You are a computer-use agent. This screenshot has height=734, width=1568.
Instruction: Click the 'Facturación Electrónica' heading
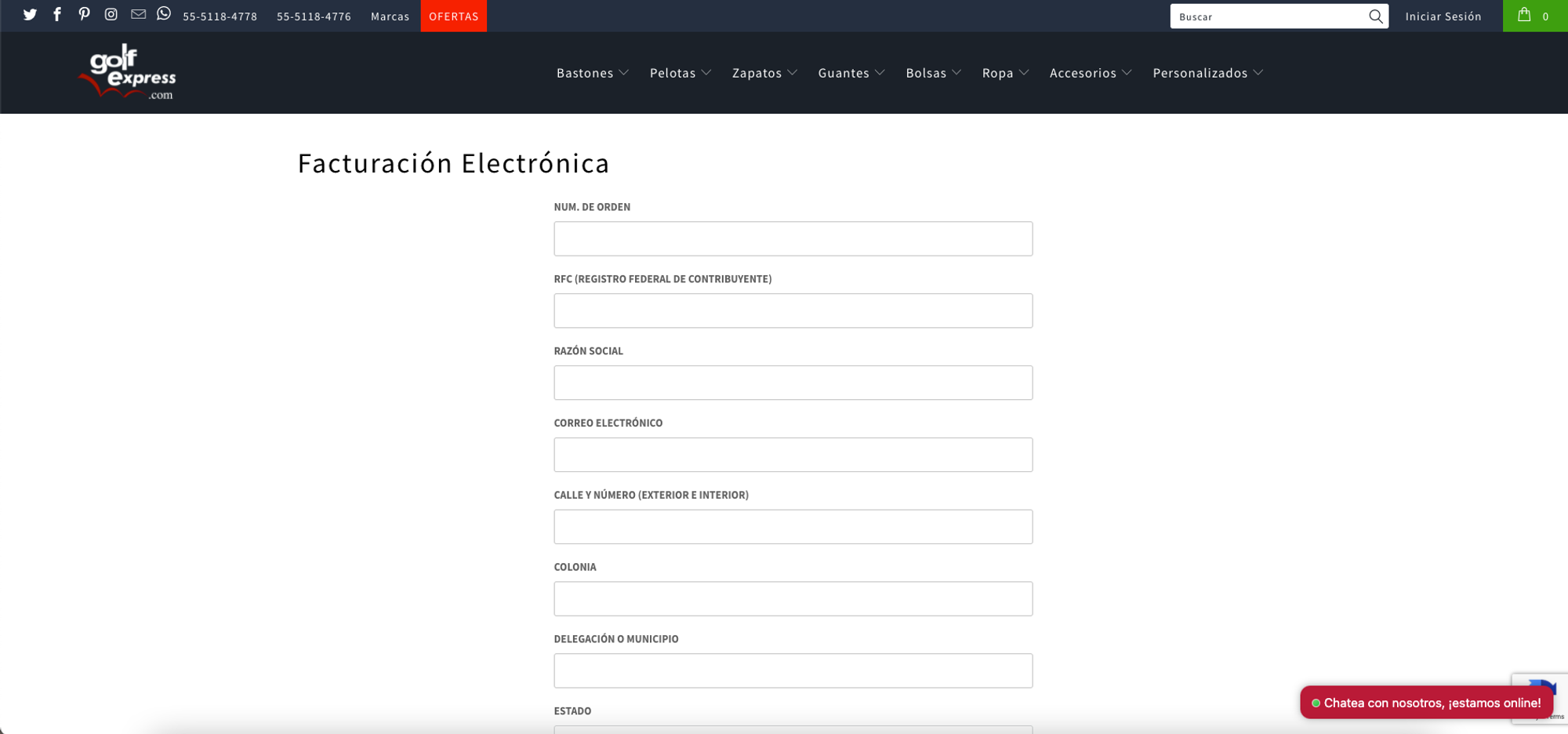pyautogui.click(x=453, y=163)
